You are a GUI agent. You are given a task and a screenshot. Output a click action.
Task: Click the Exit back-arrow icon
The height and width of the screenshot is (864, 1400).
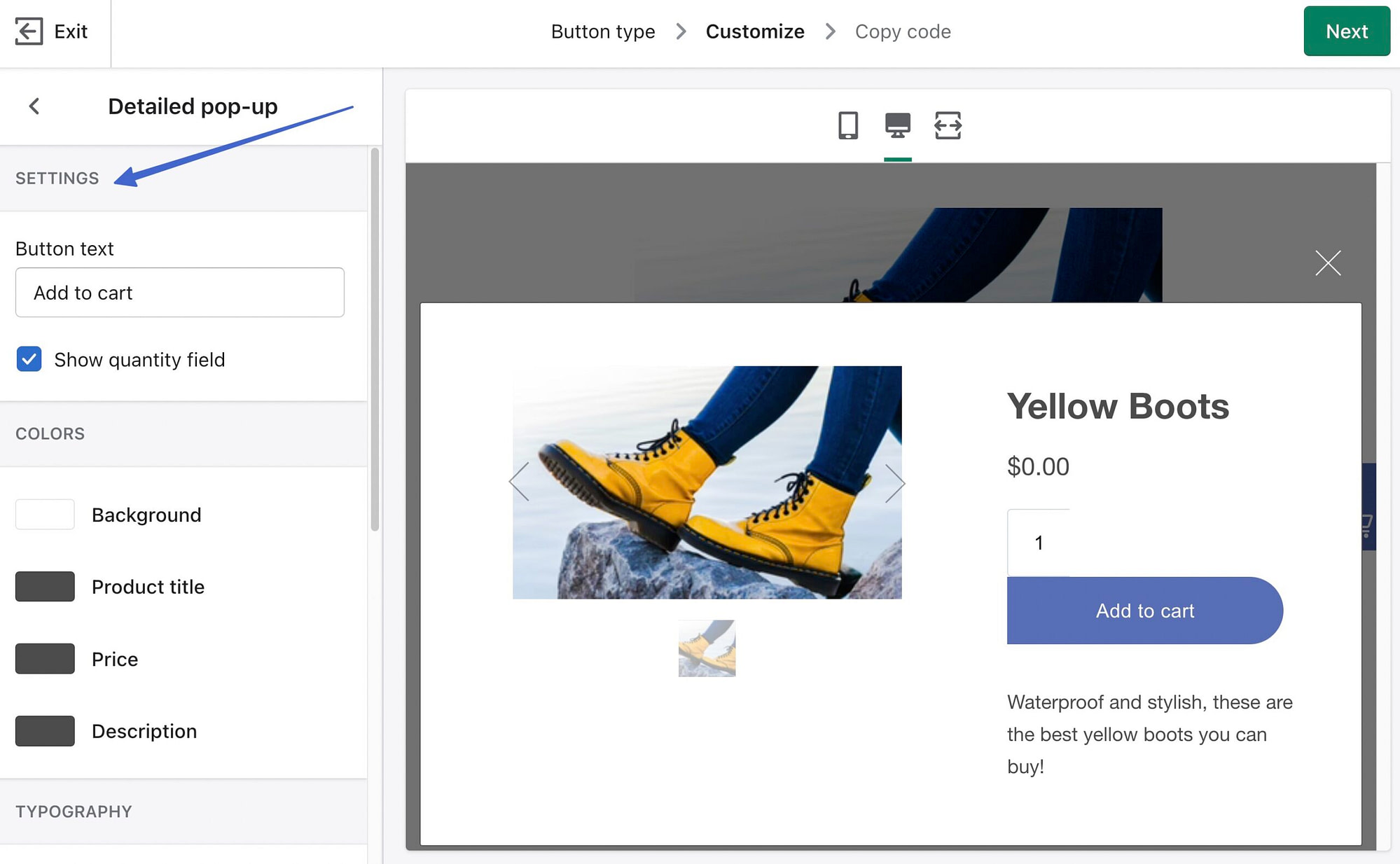coord(29,31)
